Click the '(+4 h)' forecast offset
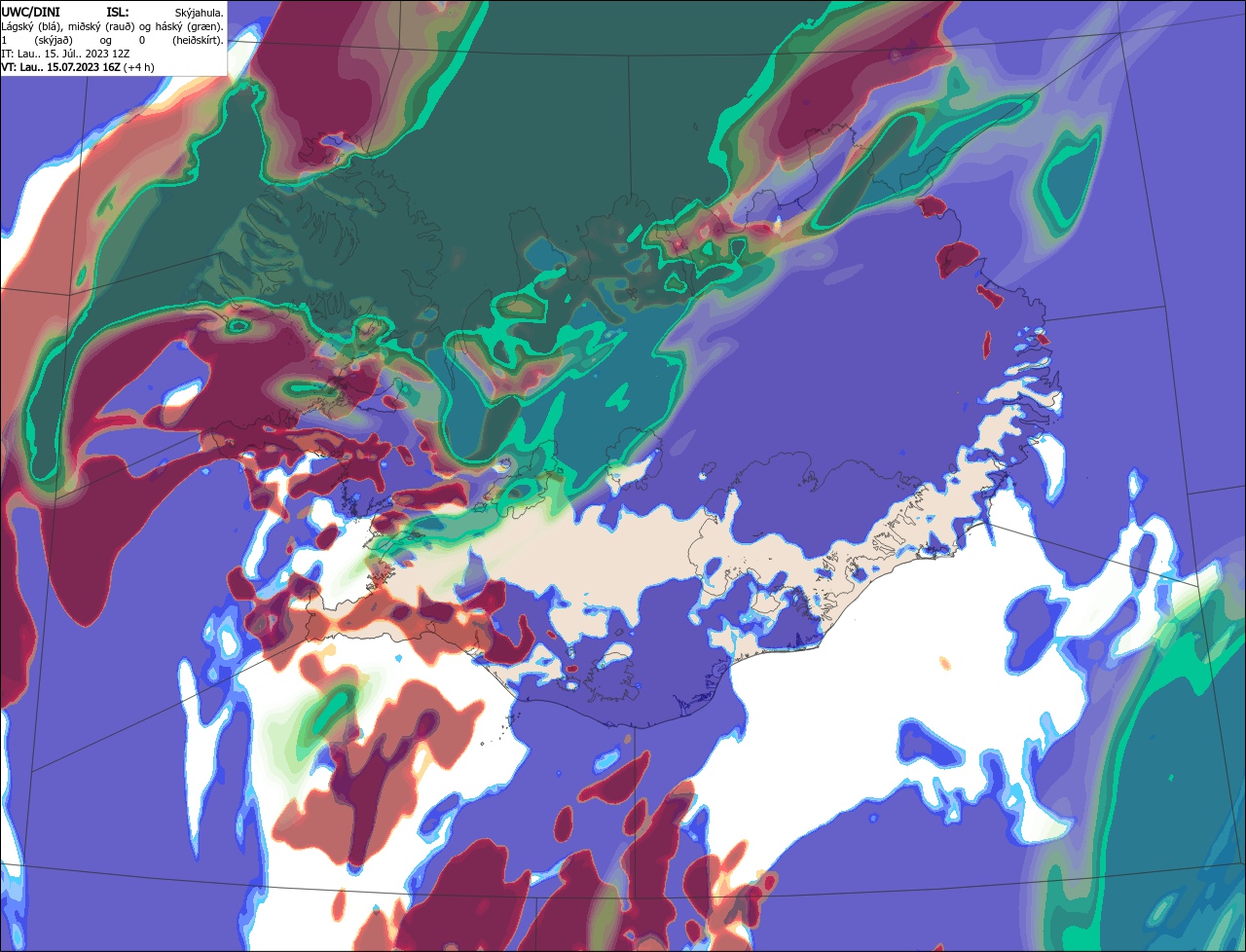This screenshot has height=952, width=1246. click(138, 67)
